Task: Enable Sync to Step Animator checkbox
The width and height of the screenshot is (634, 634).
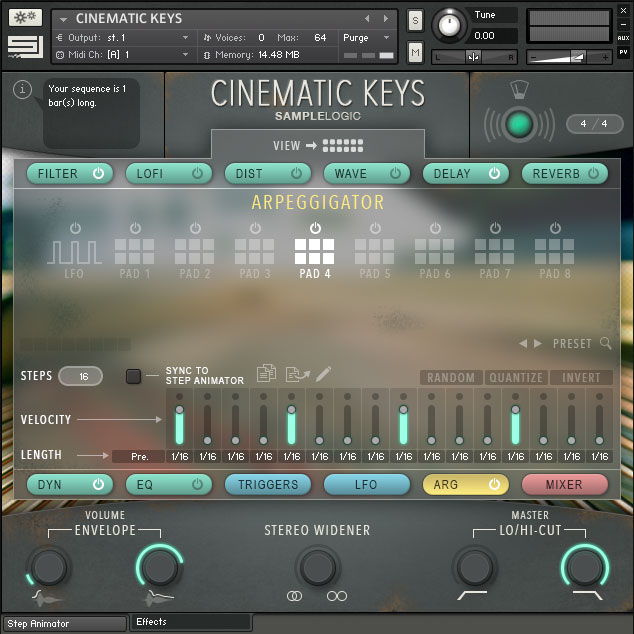Action: click(133, 377)
